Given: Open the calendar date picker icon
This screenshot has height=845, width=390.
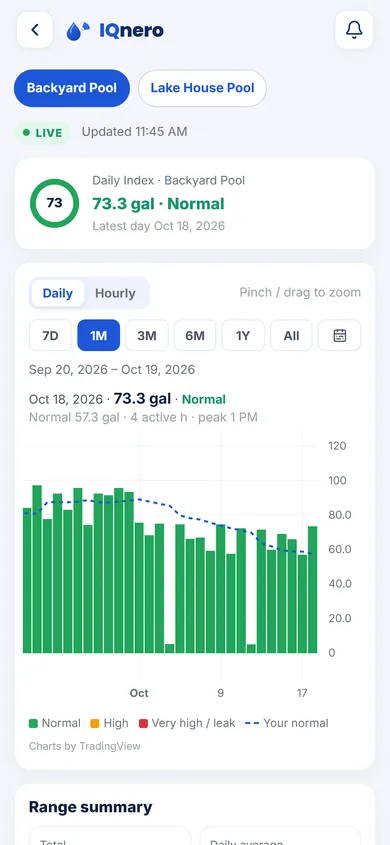Looking at the screenshot, I should point(339,335).
